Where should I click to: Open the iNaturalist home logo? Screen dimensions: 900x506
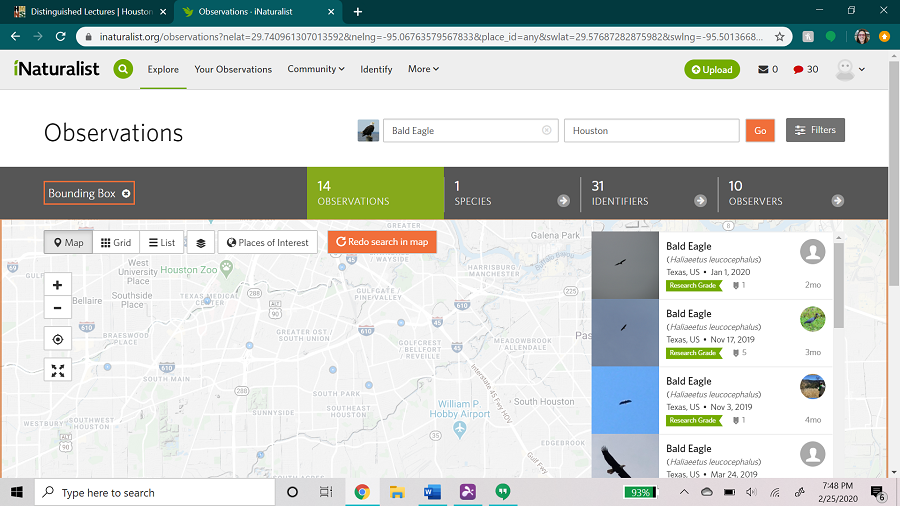pyautogui.click(x=56, y=69)
